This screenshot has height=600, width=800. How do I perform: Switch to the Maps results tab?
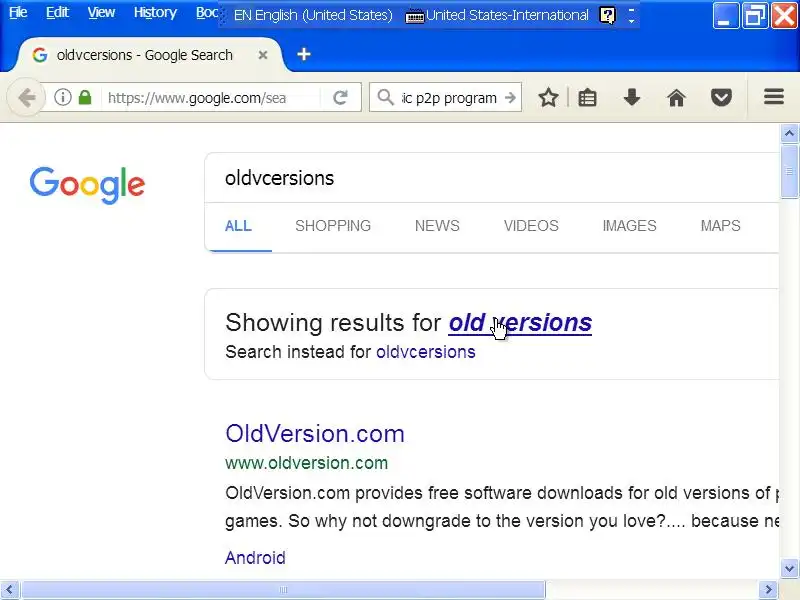(720, 226)
